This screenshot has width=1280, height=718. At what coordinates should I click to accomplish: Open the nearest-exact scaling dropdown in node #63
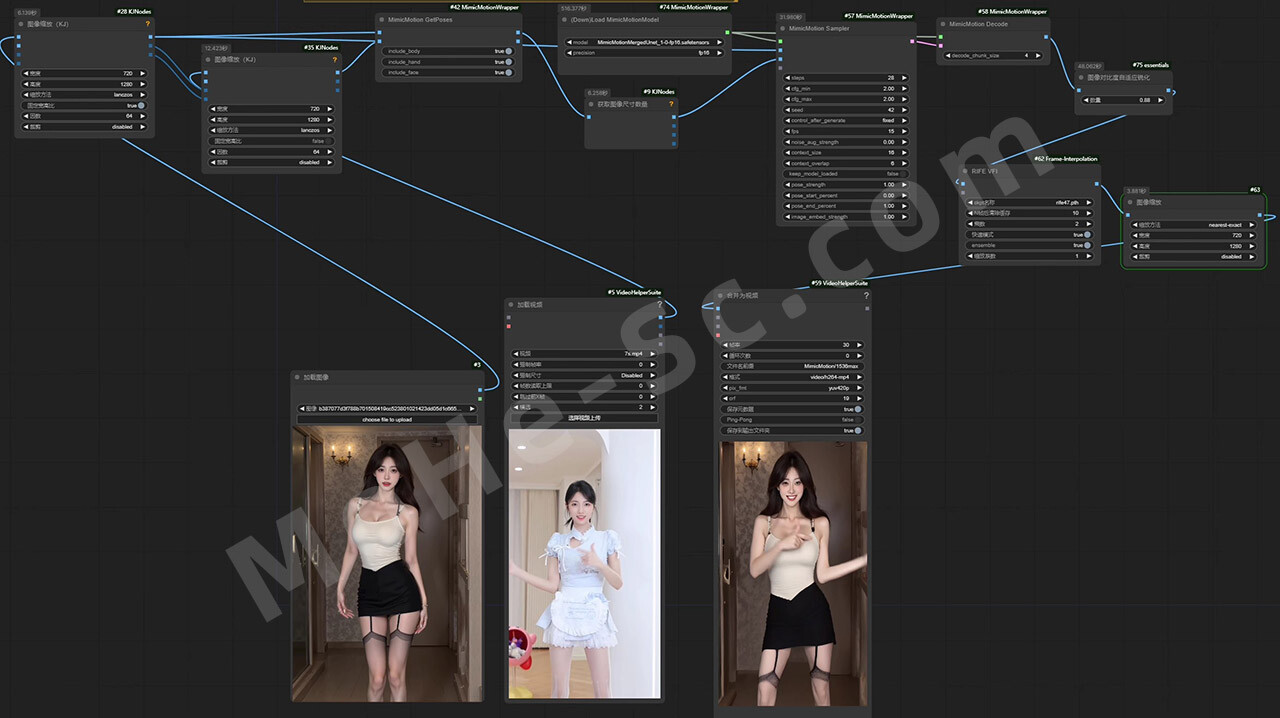point(1192,225)
